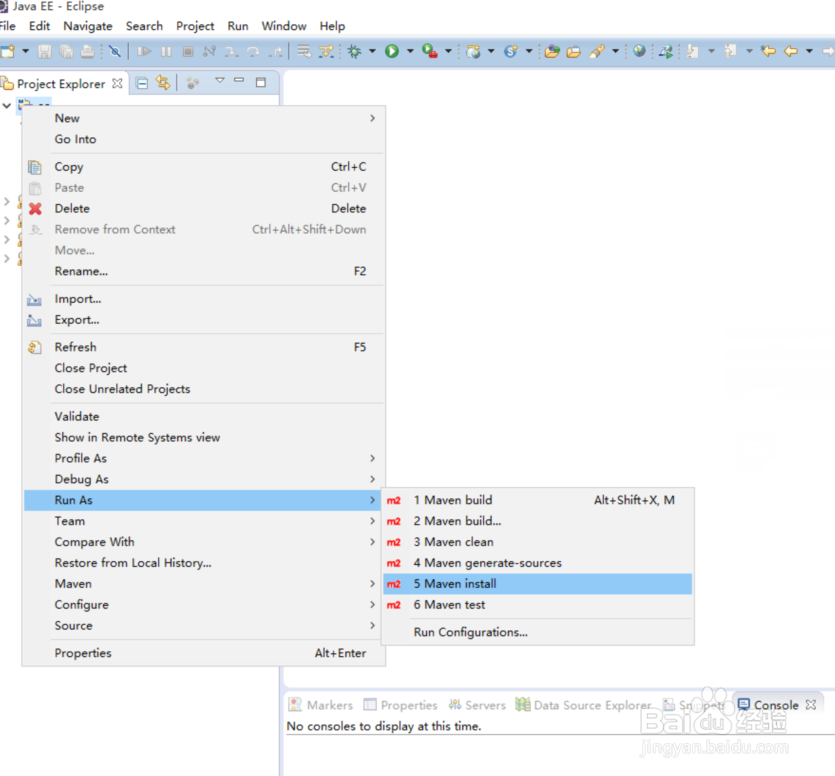Click the Print toolbar icon
This screenshot has width=835, height=776.
(87, 52)
